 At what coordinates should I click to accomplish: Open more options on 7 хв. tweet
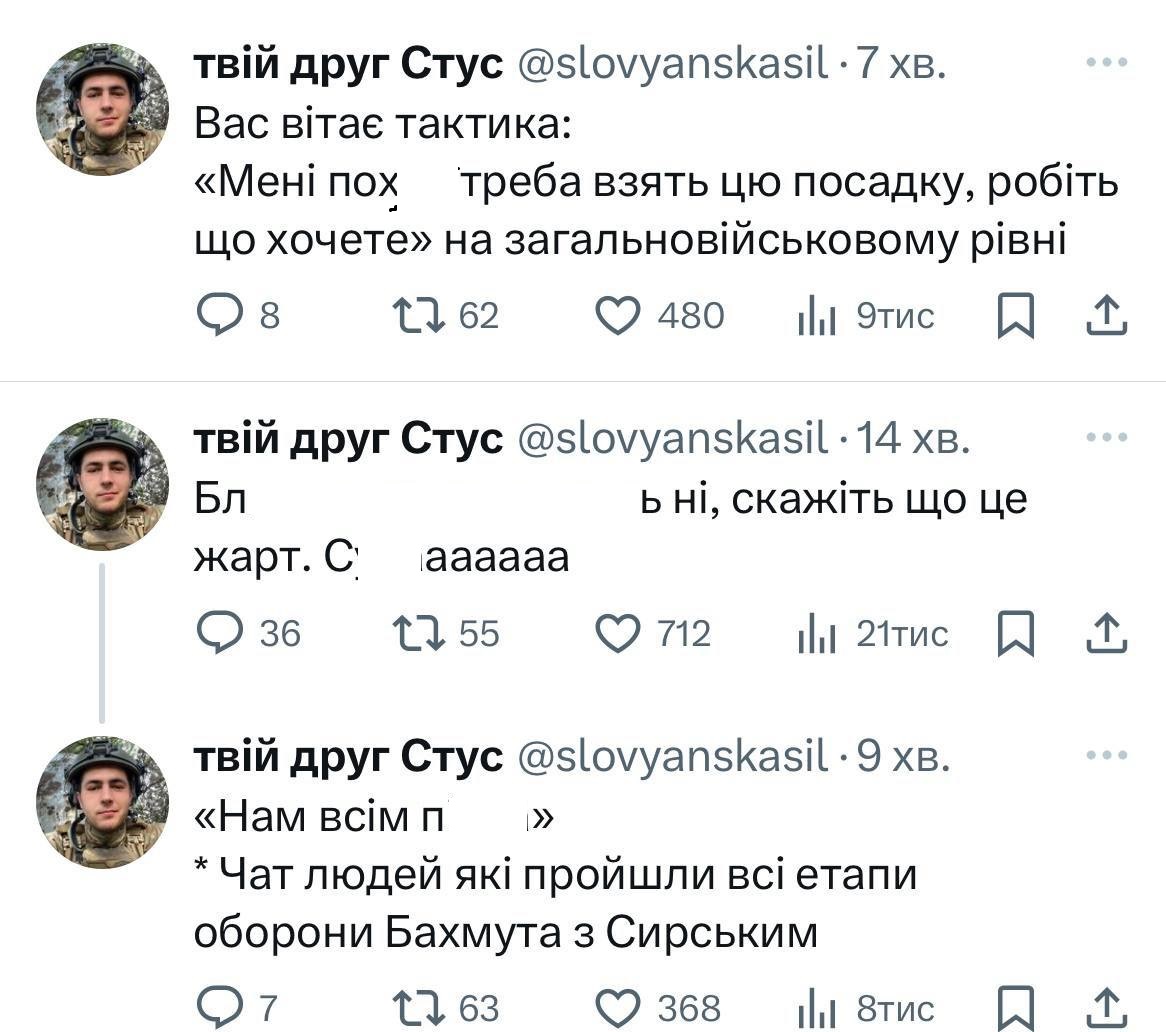click(1107, 63)
